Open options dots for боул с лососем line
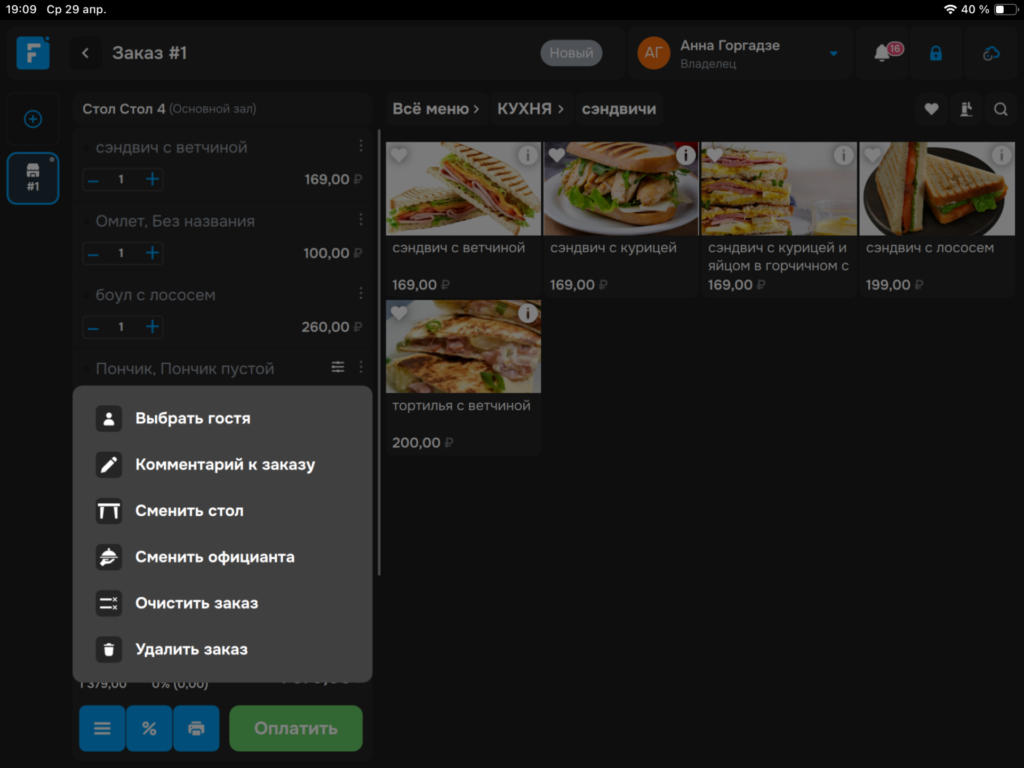Viewport: 1024px width, 768px height. tap(361, 294)
